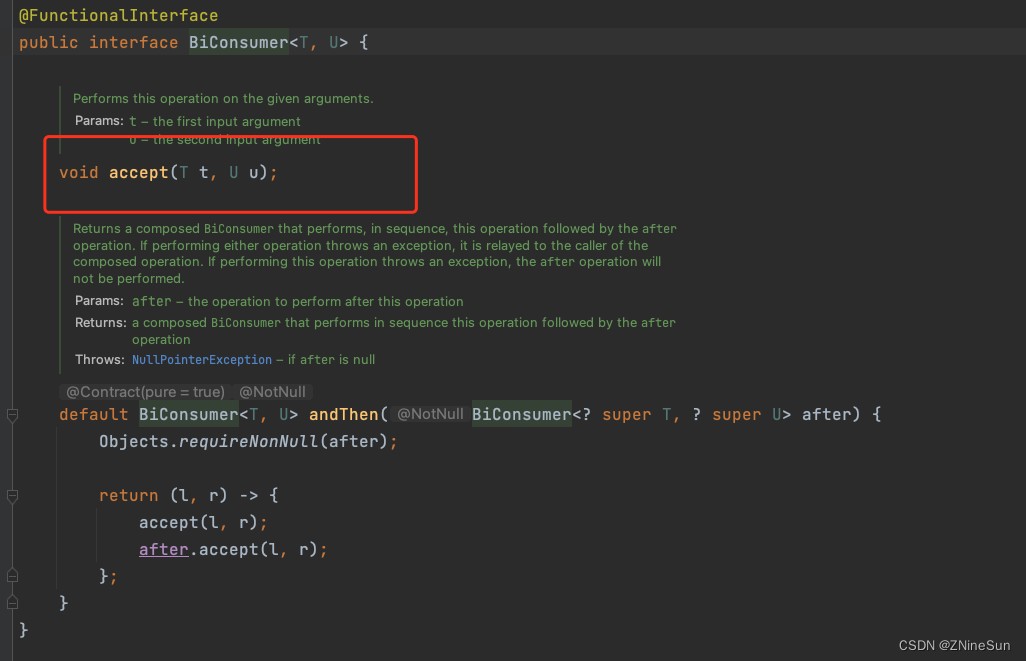Image resolution: width=1026 pixels, height=661 pixels.
Task: Click the andThen method name
Action: (344, 414)
